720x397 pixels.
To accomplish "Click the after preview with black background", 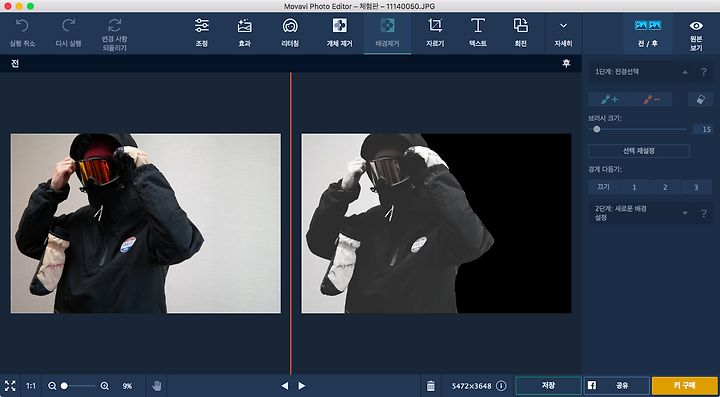I will pos(436,224).
